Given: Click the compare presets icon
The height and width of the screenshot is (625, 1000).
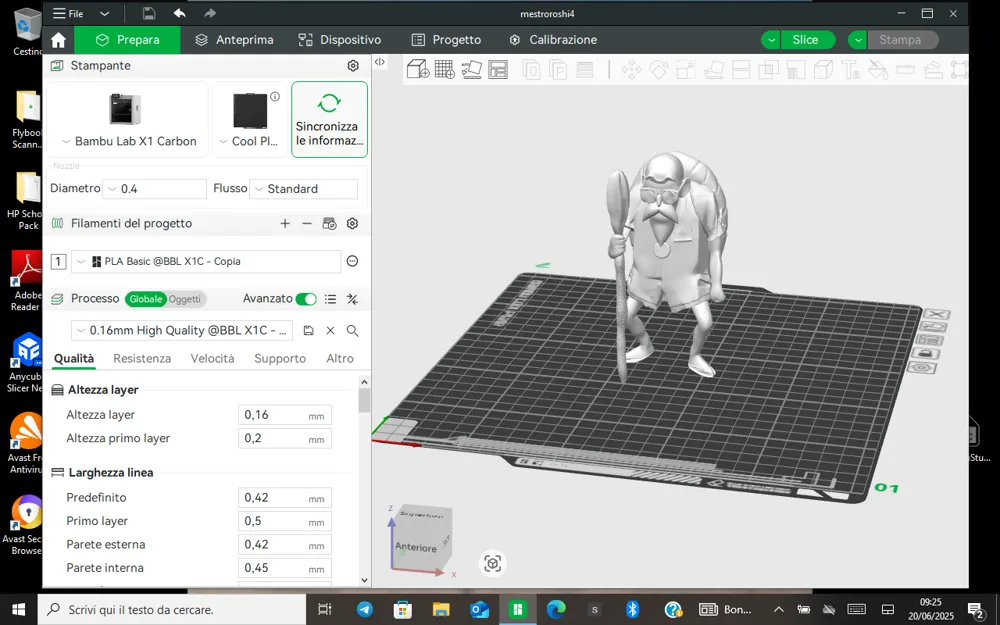Looking at the screenshot, I should (x=352, y=298).
